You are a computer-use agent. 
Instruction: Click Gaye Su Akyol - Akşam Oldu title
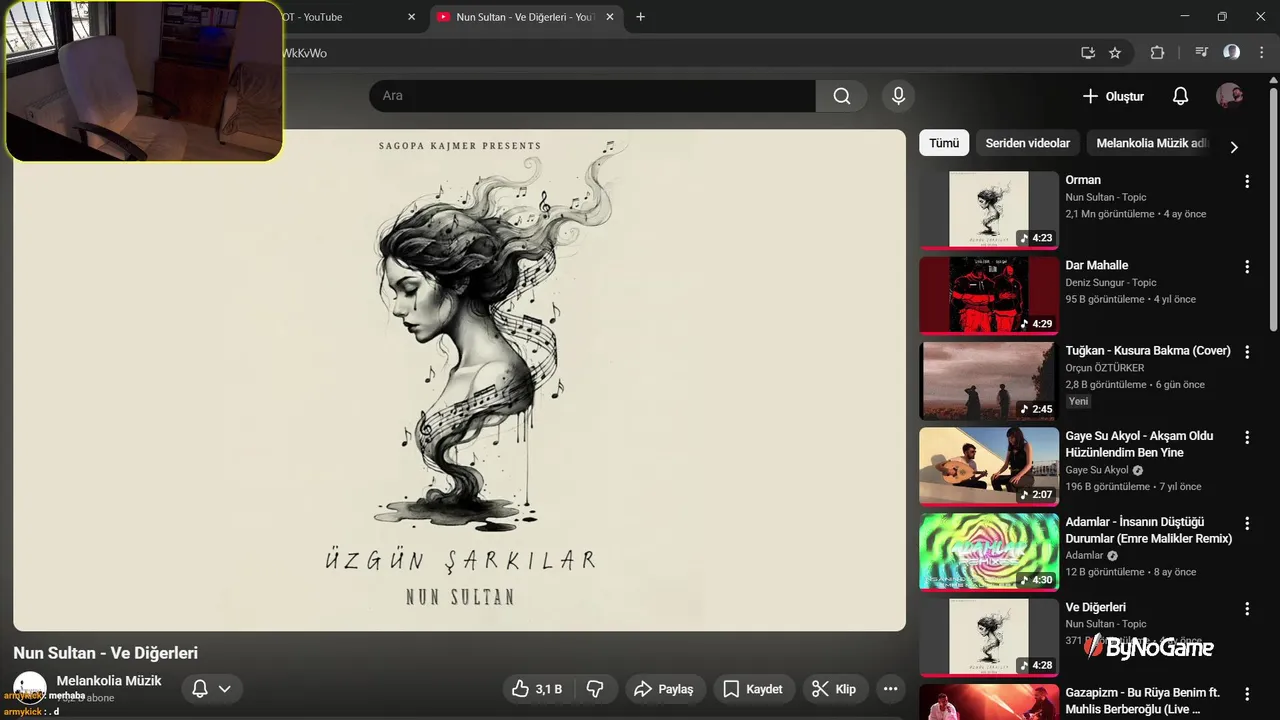pyautogui.click(x=1140, y=444)
